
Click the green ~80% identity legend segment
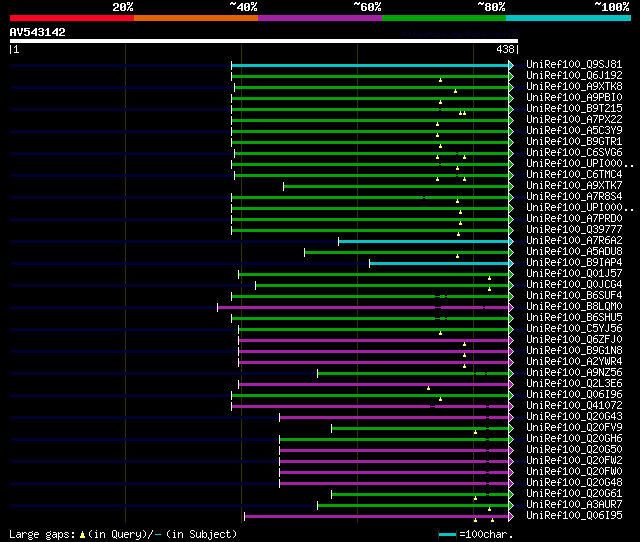point(444,18)
